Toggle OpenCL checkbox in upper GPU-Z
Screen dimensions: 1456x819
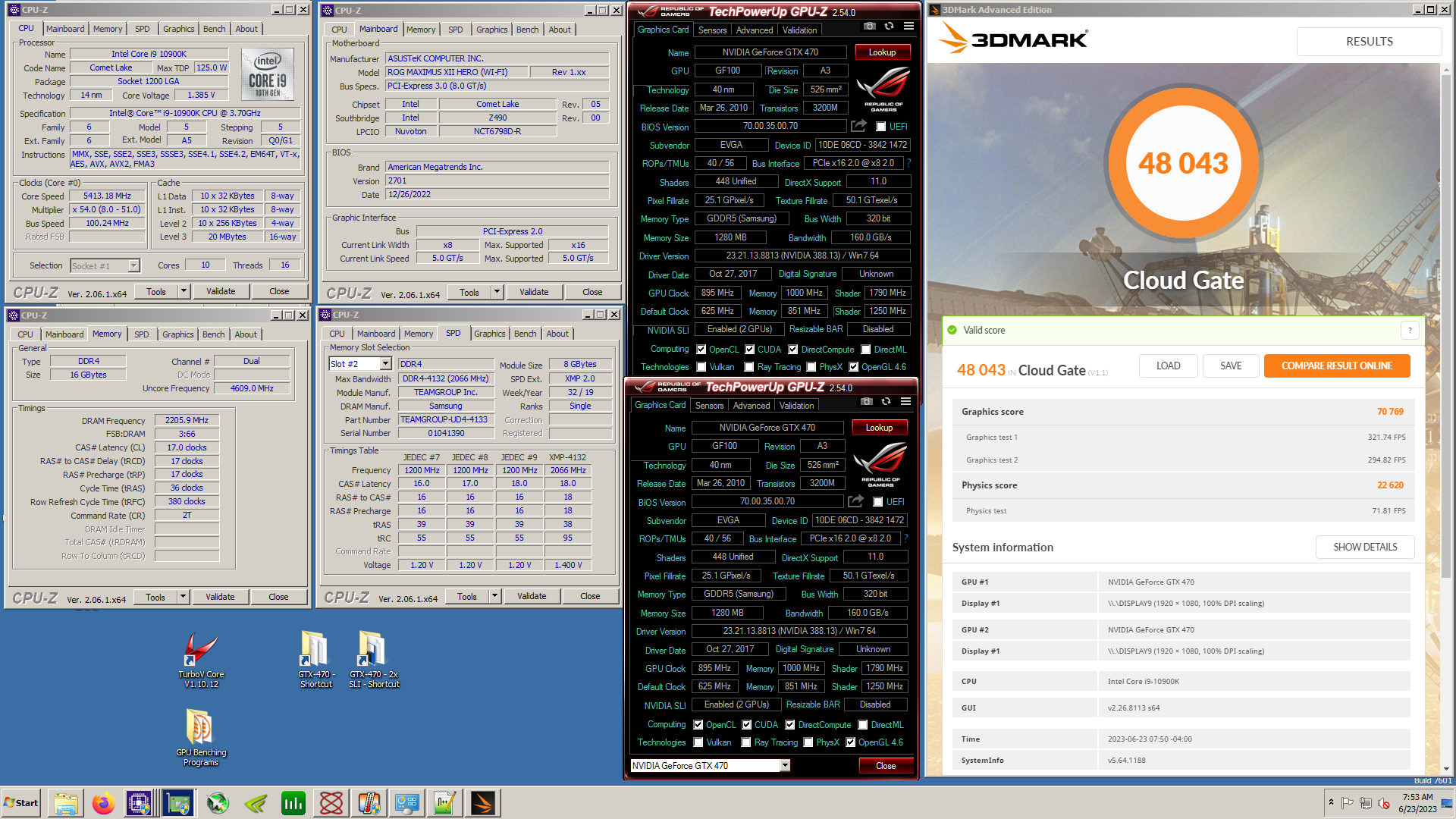[701, 350]
